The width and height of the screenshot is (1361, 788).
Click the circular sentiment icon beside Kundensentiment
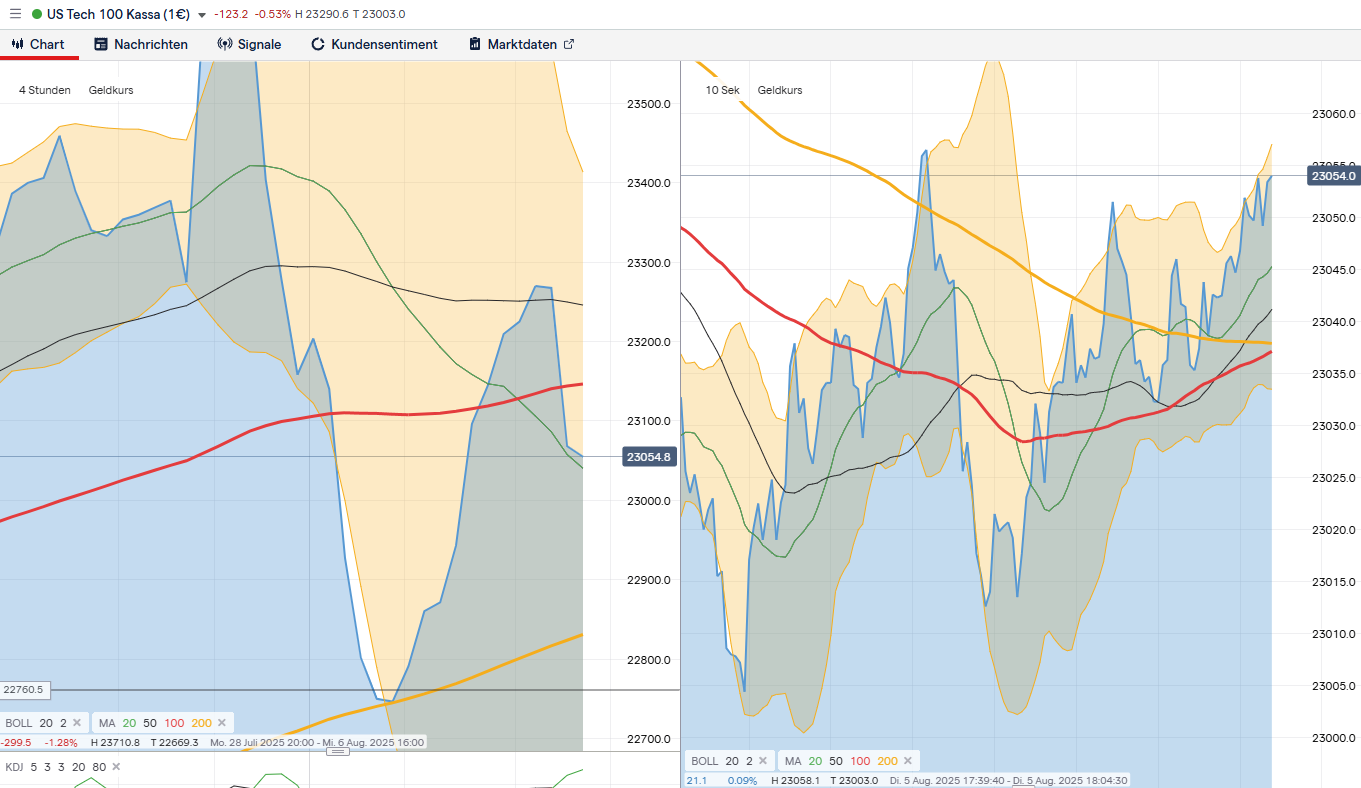(318, 44)
